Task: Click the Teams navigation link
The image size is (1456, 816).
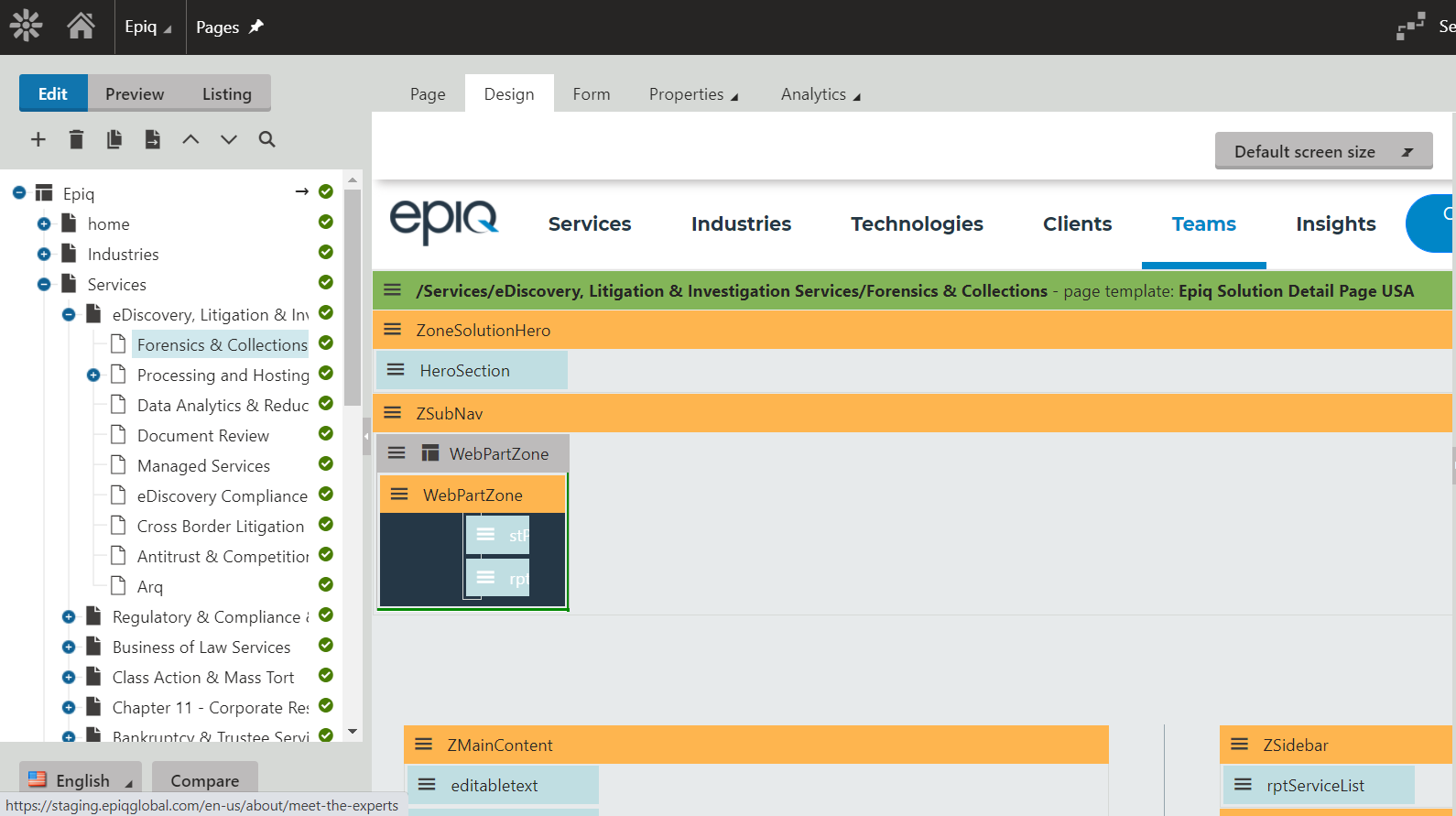Action: (1203, 224)
